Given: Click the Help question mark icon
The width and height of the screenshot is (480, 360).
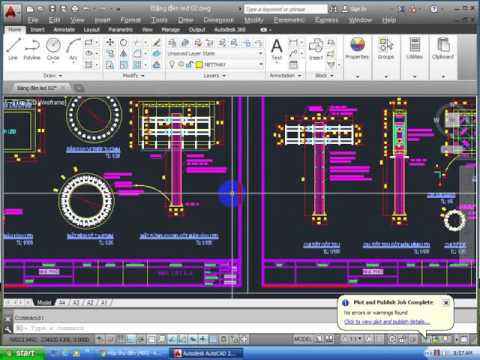Looking at the screenshot, I should click(434, 9).
